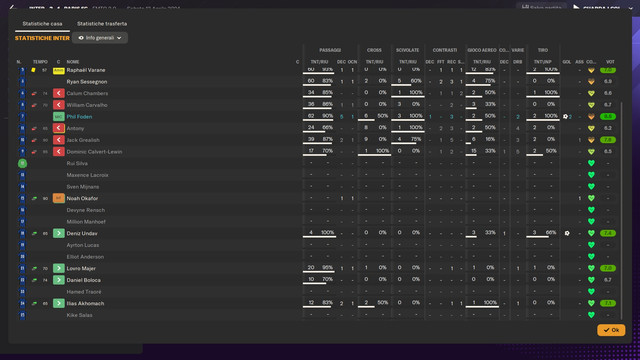Select the Devyne Rensch row
Screen dimensions: 640x360
[318, 210]
